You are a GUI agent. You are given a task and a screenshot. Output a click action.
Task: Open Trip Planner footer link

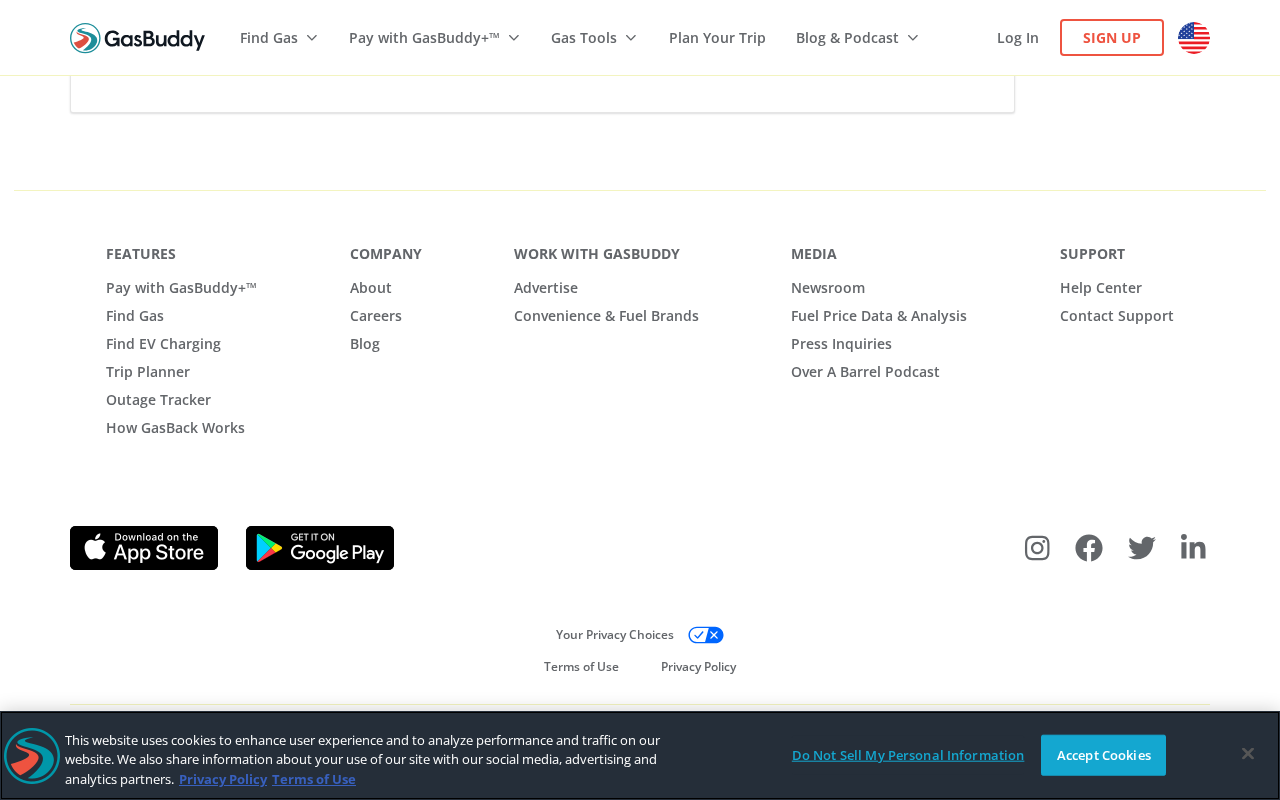[x=148, y=372]
